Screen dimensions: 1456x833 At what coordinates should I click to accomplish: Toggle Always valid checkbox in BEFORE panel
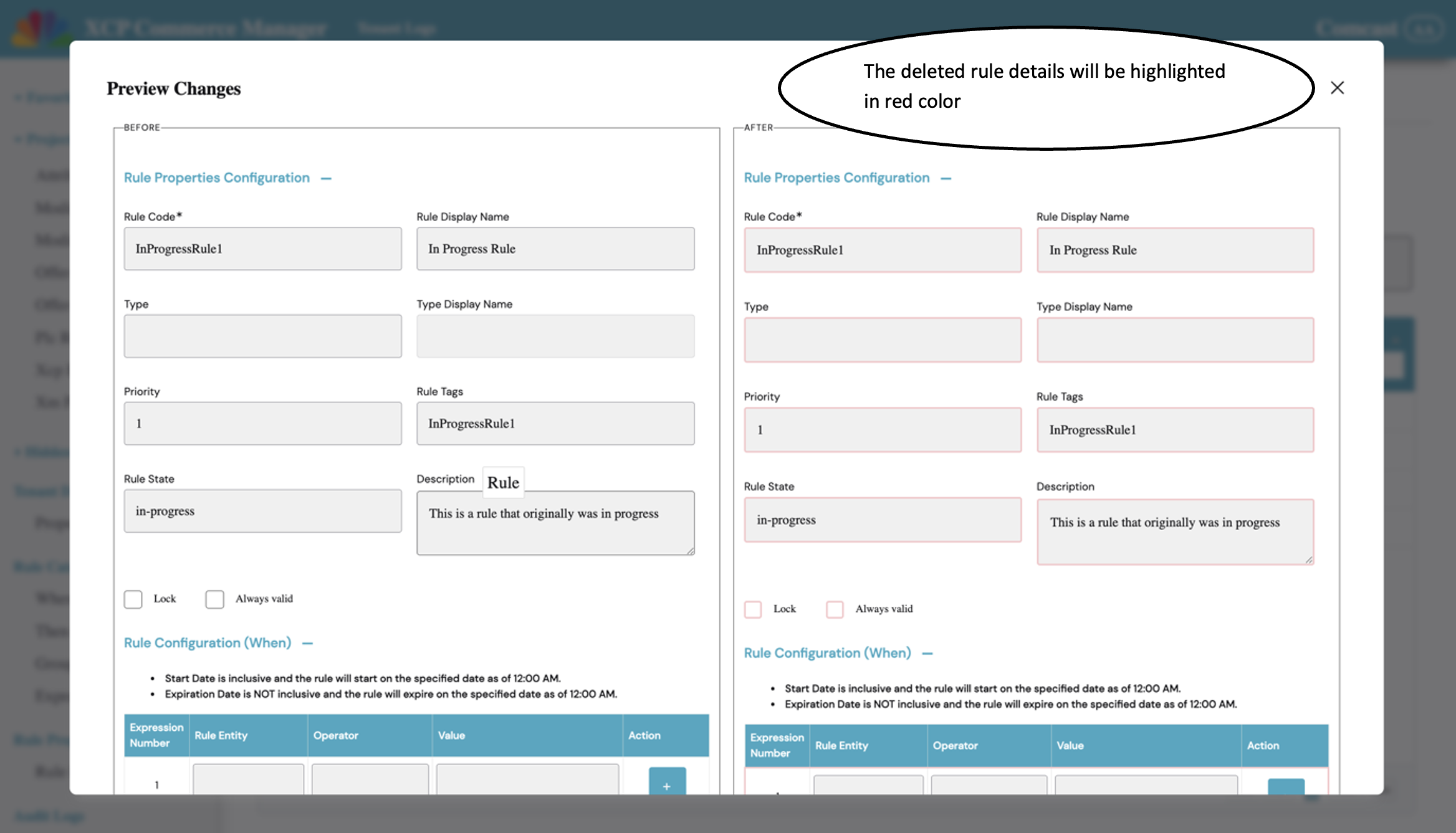click(214, 599)
